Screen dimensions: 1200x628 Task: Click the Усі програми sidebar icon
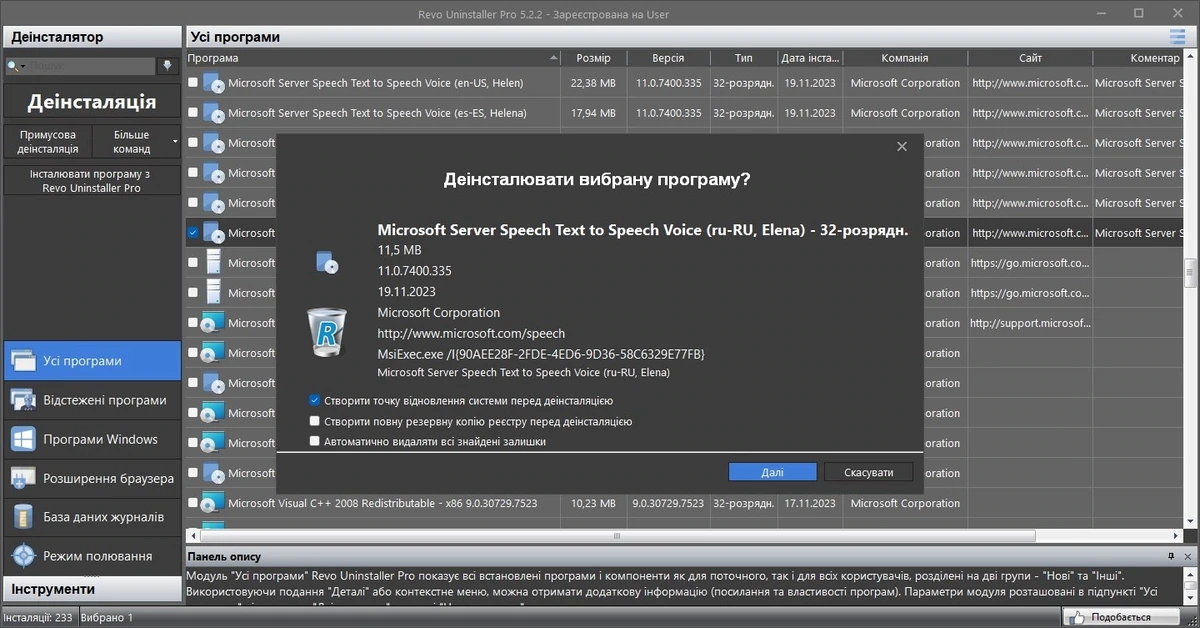(x=24, y=361)
